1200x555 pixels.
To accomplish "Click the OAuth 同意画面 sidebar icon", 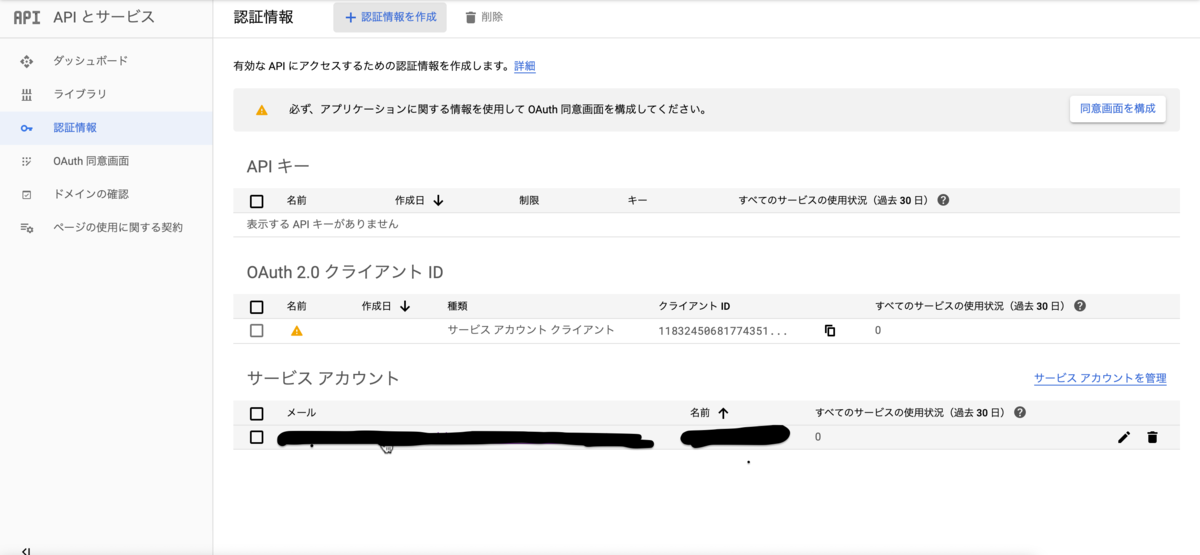I will coord(27,161).
